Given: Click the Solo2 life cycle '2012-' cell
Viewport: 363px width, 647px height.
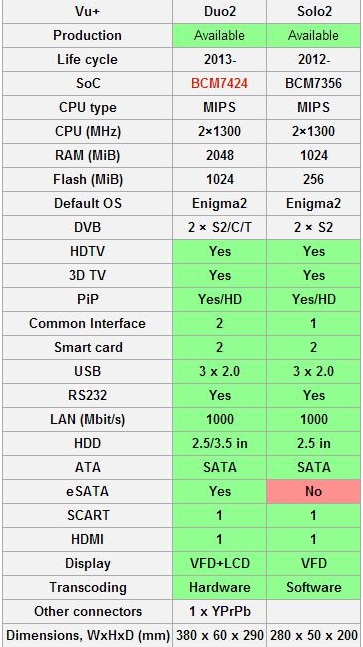Looking at the screenshot, I should coord(314,59).
